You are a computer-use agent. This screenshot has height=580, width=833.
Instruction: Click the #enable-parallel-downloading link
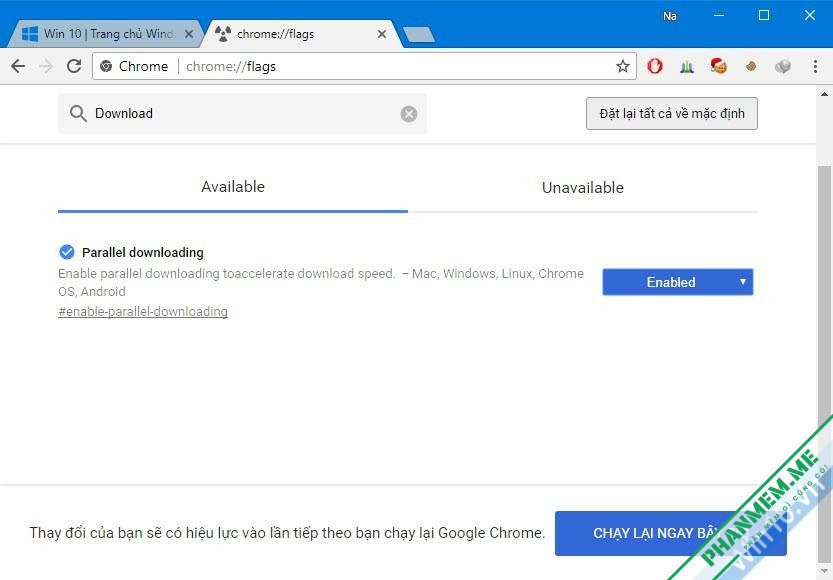click(143, 312)
